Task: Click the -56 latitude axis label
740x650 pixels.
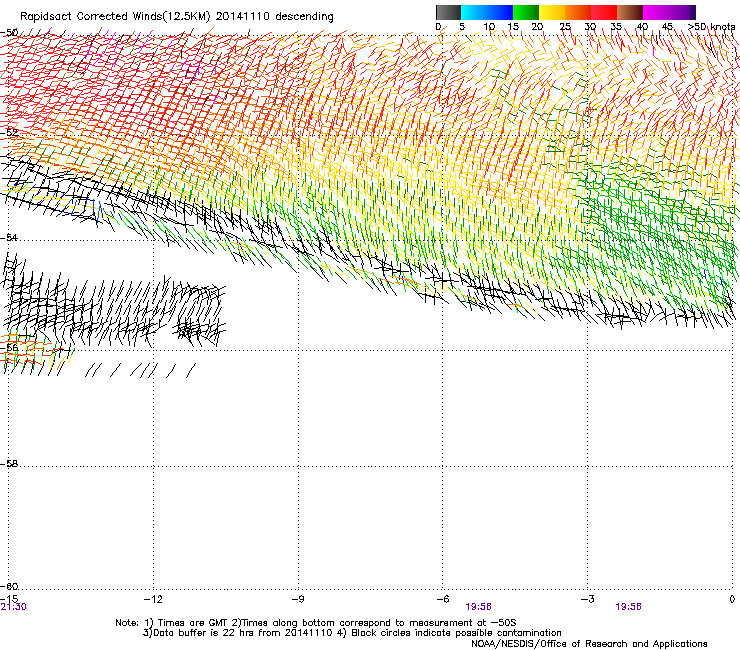Action: [x=9, y=347]
